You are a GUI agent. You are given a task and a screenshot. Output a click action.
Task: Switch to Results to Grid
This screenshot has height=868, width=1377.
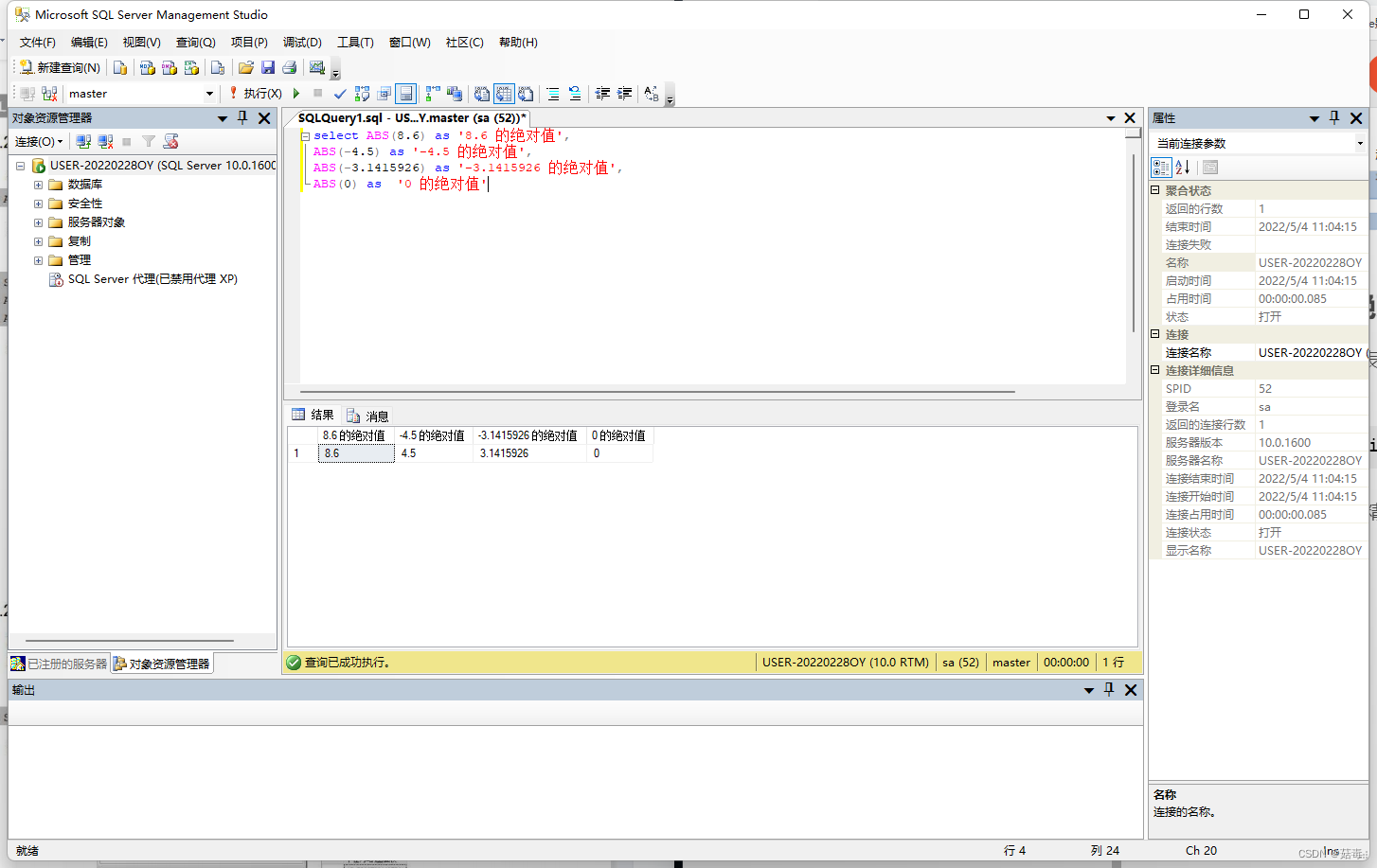coord(504,94)
